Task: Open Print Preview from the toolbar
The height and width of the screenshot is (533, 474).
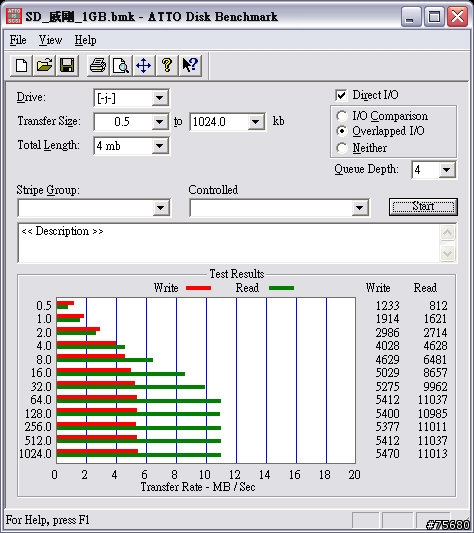Action: [x=120, y=65]
